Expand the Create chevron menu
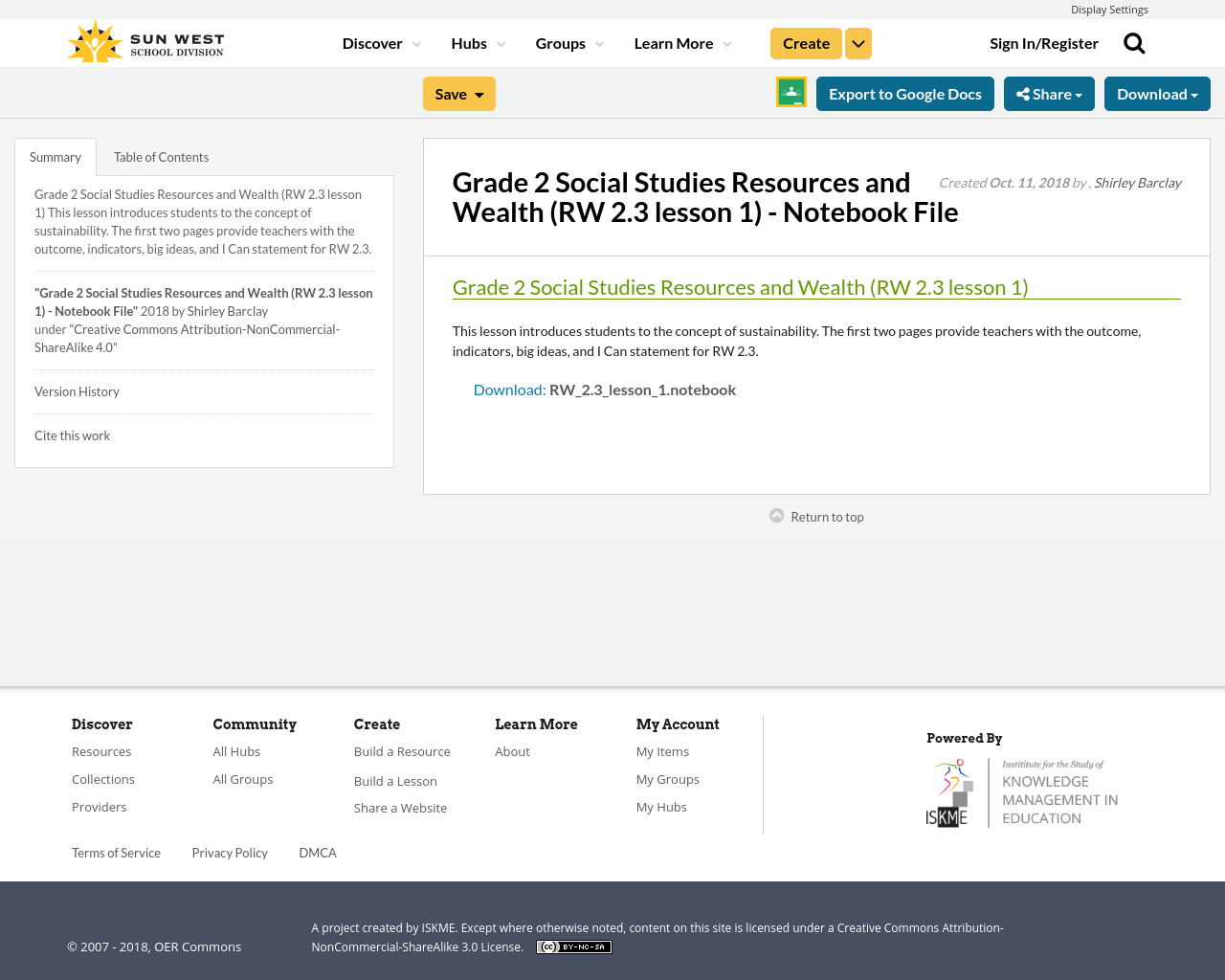 click(857, 41)
